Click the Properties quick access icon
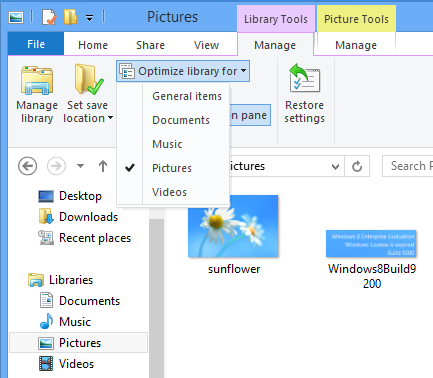 (x=49, y=17)
